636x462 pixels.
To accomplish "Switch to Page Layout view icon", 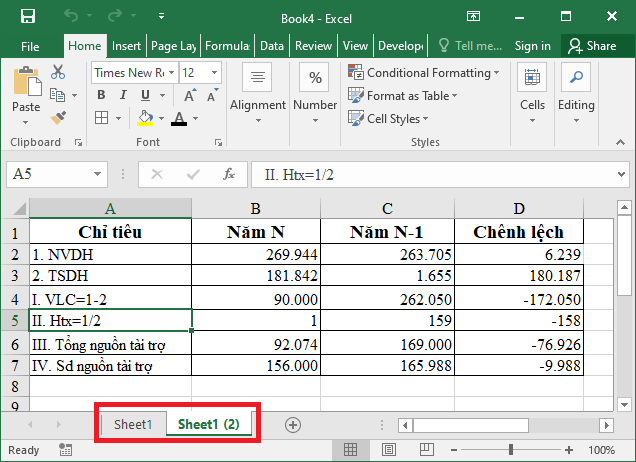I will [388, 451].
